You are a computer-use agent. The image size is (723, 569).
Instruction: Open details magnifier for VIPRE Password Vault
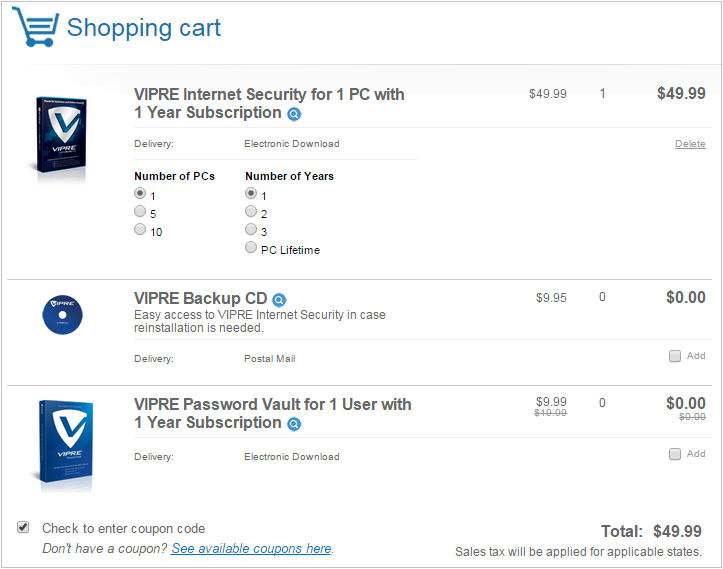294,424
